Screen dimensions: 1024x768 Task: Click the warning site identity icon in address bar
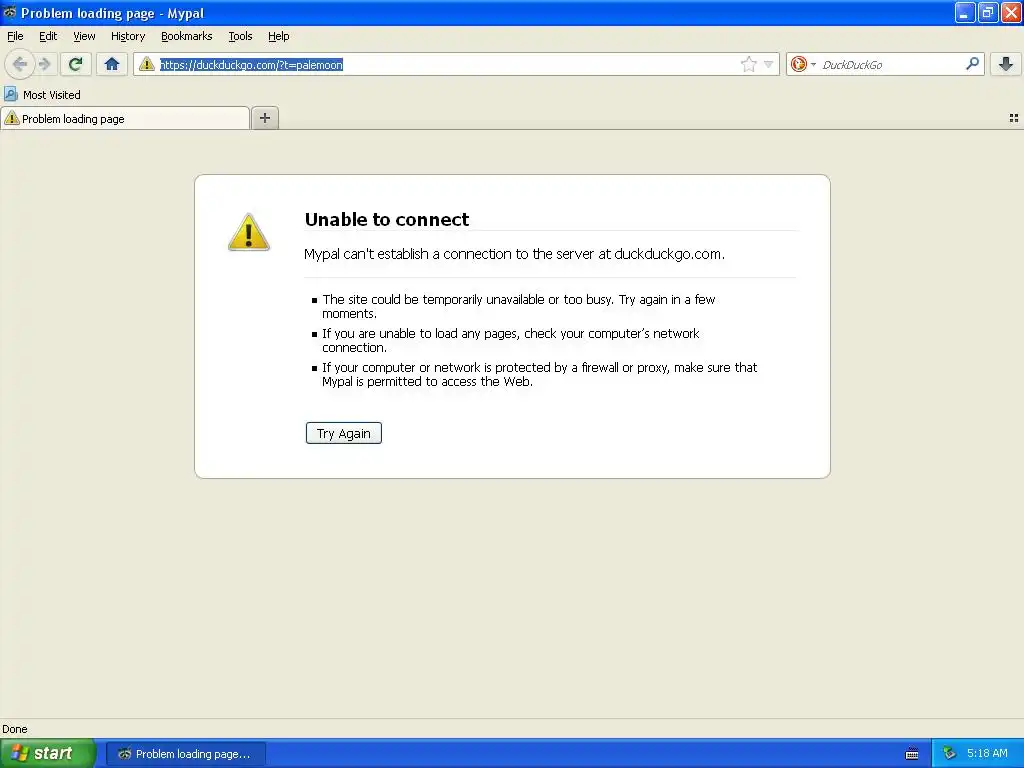coord(147,64)
